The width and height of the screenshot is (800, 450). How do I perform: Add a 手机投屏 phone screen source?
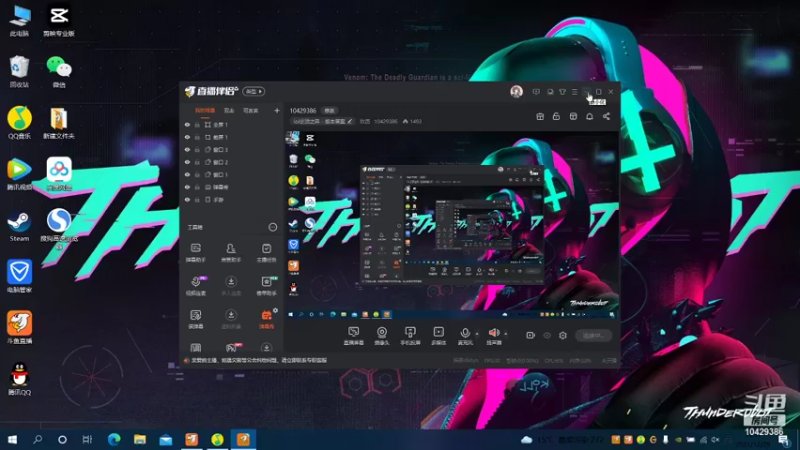click(410, 336)
